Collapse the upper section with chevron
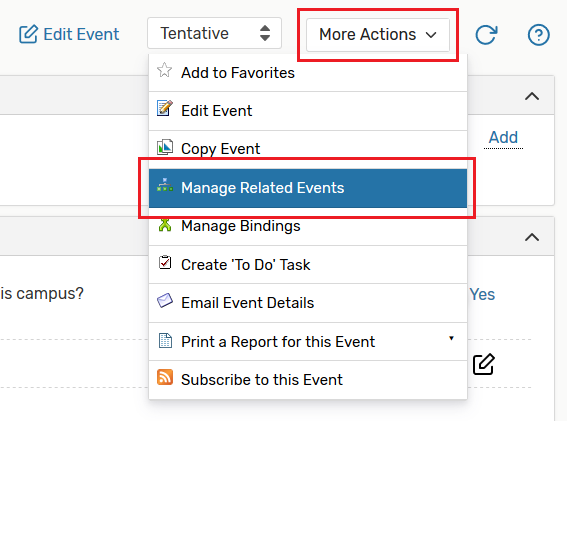 (x=532, y=96)
